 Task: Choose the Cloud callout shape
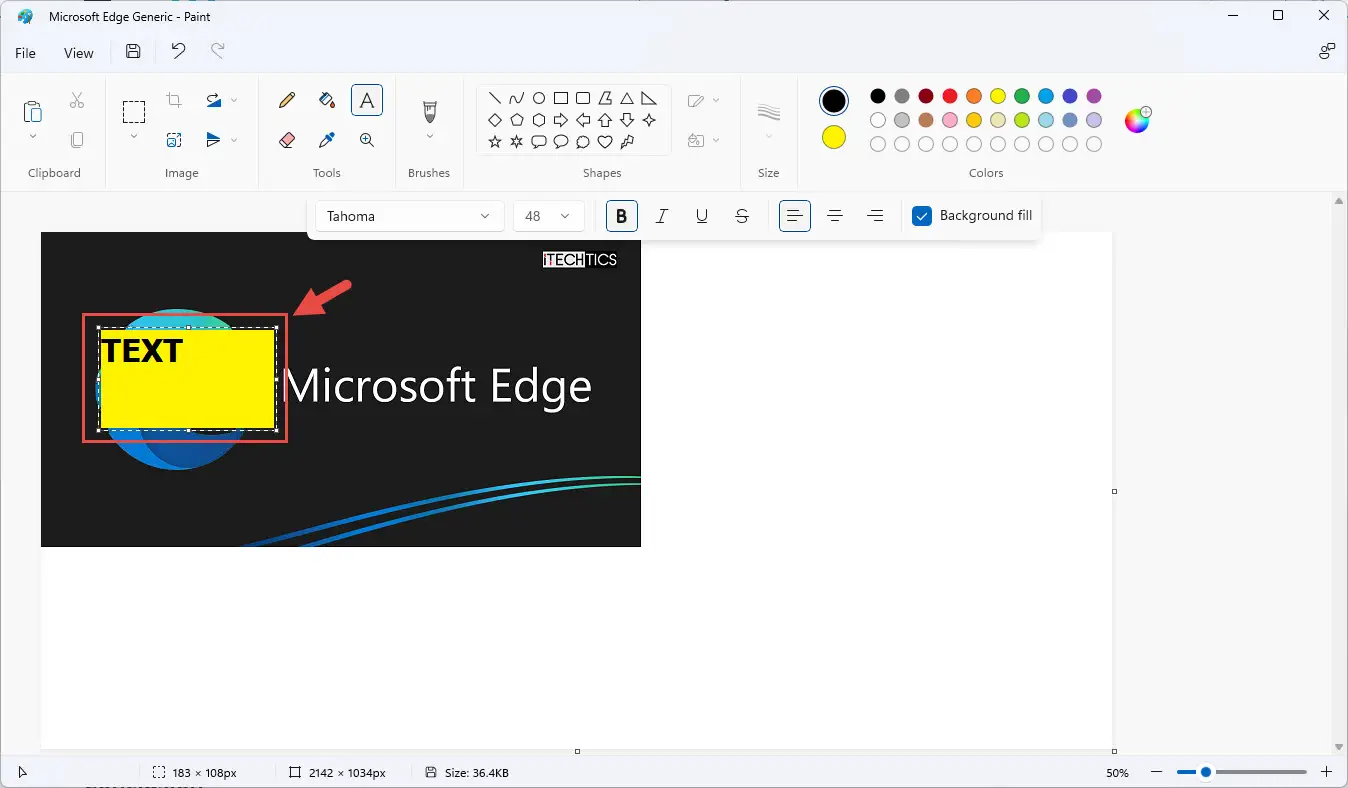(583, 142)
